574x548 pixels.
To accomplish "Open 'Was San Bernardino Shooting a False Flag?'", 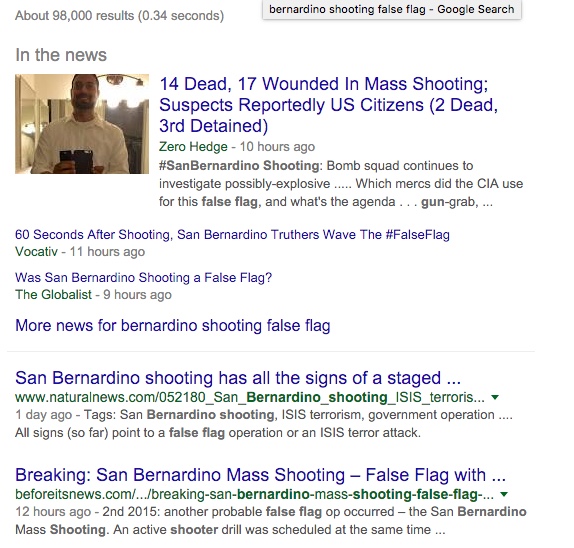I will (x=144, y=277).
